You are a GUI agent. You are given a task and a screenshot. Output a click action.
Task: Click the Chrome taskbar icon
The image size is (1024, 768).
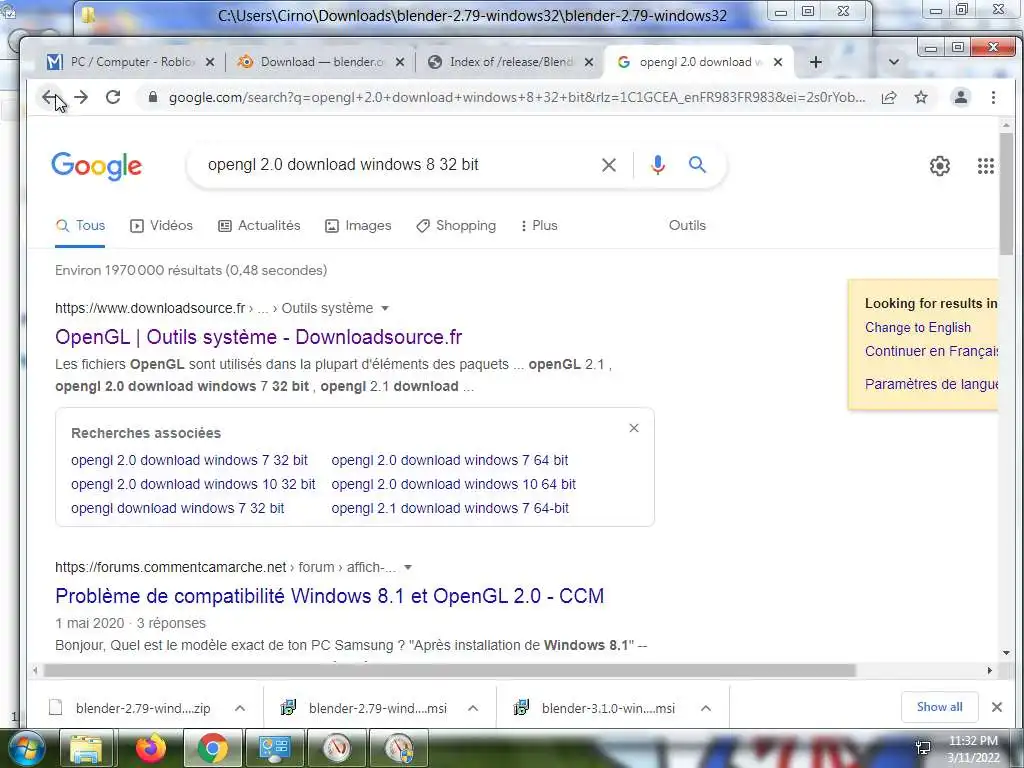(212, 748)
